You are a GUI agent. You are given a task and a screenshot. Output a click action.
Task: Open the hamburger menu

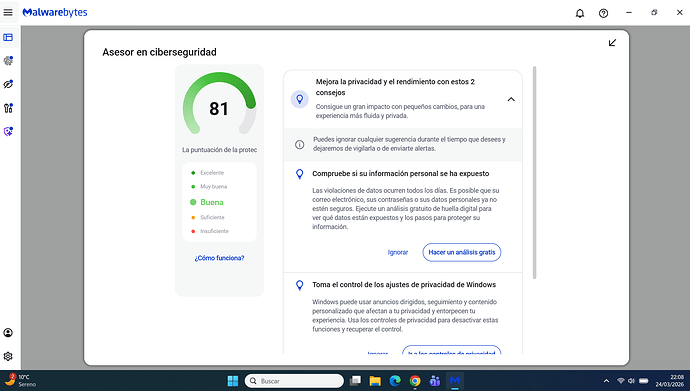point(8,12)
